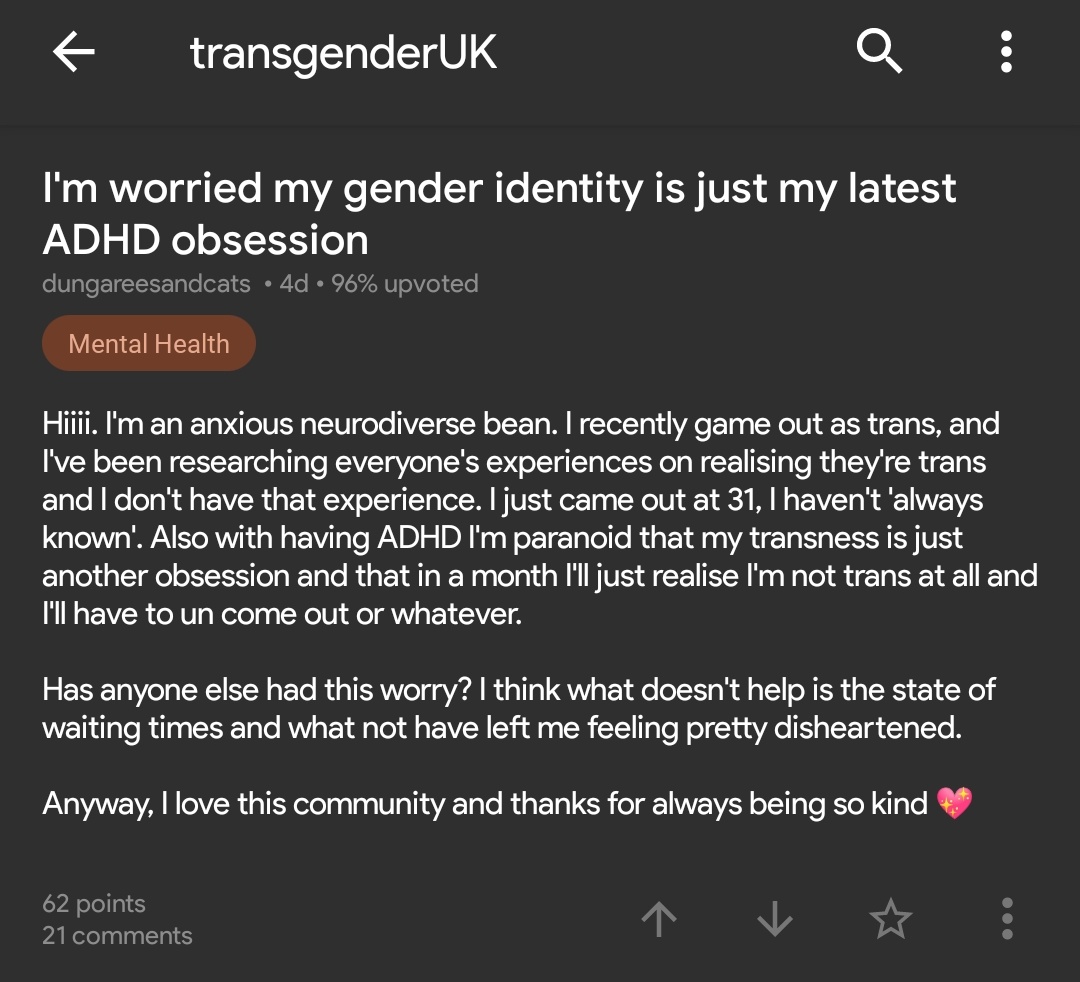Screen dimensions: 1080x982
Task: Open the top bar overflow menu
Action: [1006, 52]
